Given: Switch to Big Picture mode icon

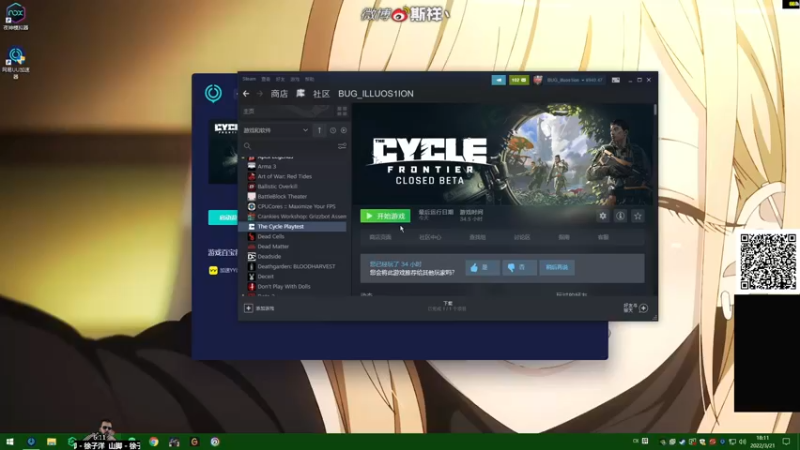Looking at the screenshot, I should coord(616,80).
